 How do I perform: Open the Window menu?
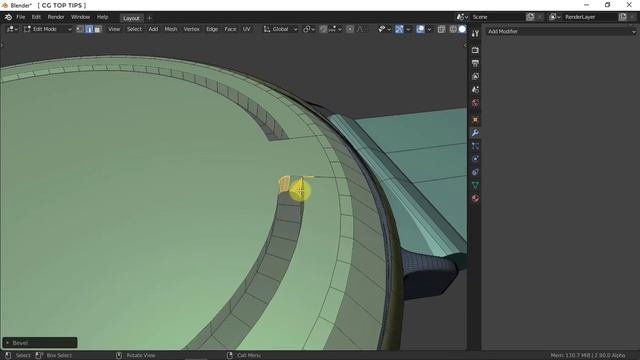pyautogui.click(x=80, y=17)
